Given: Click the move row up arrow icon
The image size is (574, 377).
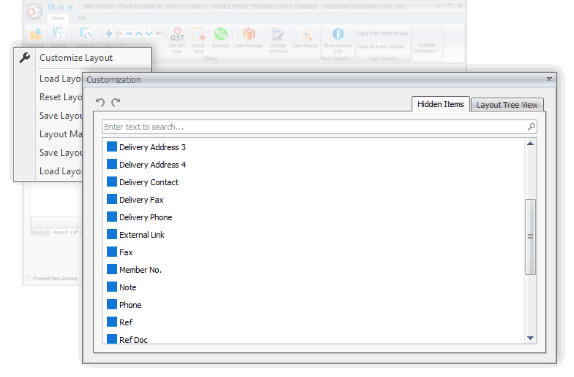Looking at the screenshot, I should click(x=139, y=33).
